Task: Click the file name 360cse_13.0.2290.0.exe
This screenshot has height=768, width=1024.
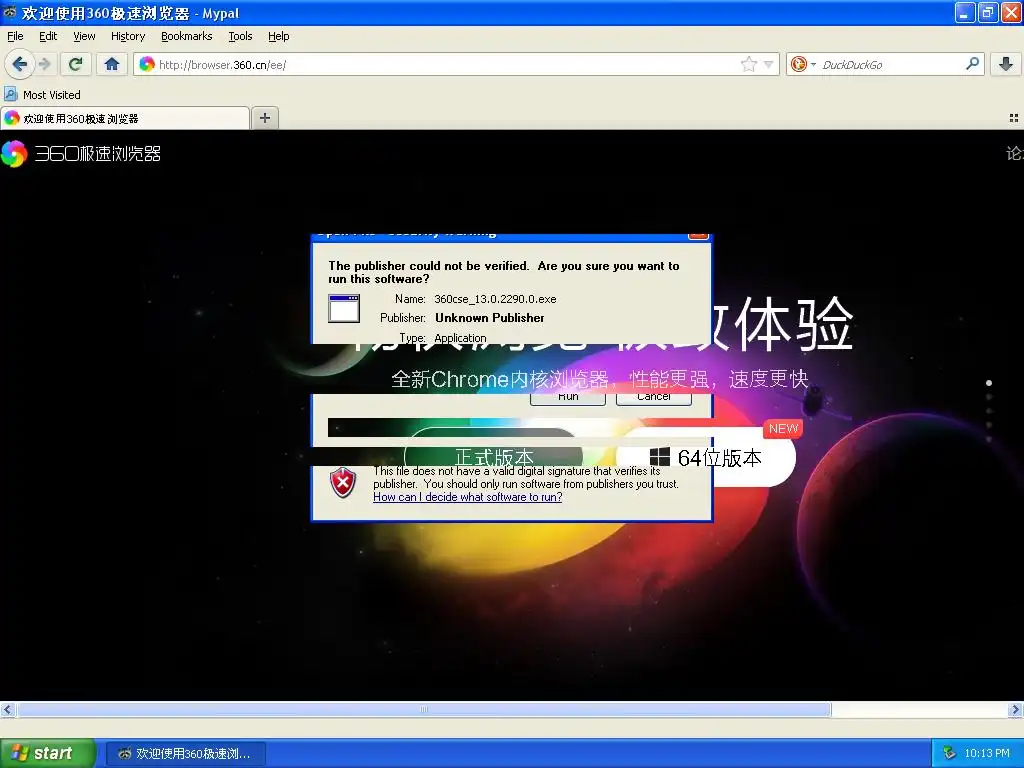Action: (495, 299)
